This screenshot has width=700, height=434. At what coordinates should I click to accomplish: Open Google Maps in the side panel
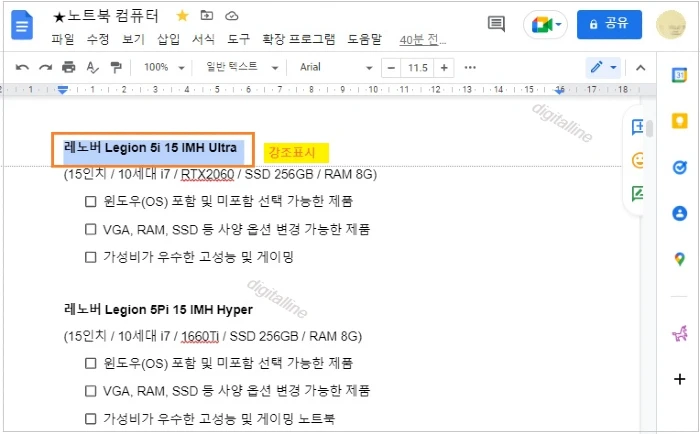[x=679, y=259]
